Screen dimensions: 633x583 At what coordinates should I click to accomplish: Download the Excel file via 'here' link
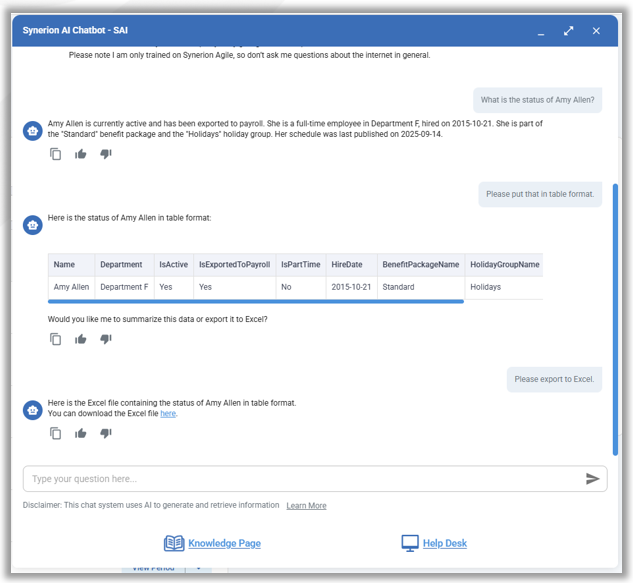(x=168, y=413)
